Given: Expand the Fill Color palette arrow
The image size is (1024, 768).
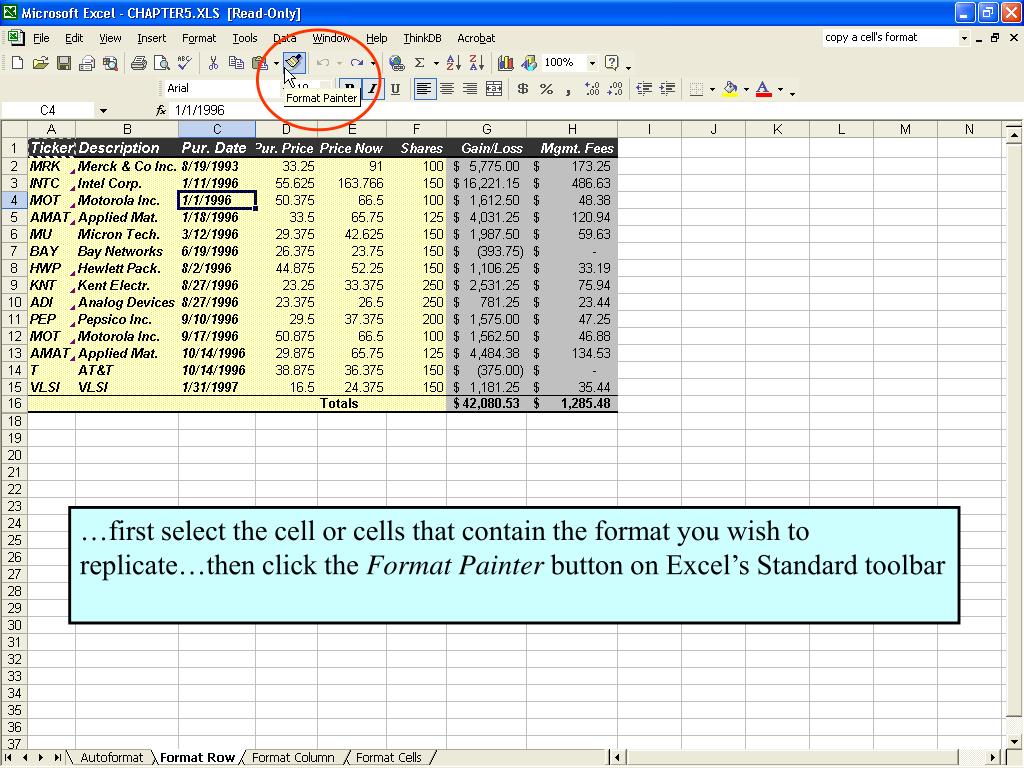Looking at the screenshot, I should [x=746, y=89].
